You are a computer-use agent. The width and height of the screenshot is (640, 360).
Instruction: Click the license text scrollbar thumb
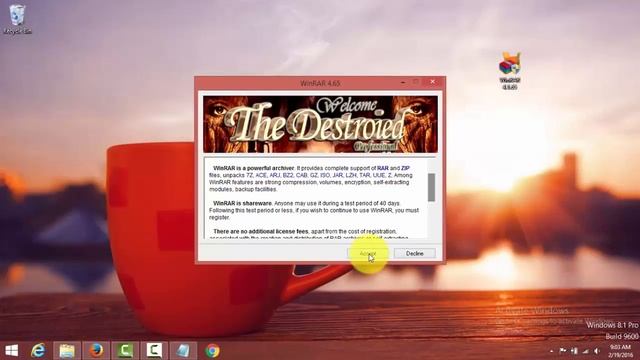431,187
